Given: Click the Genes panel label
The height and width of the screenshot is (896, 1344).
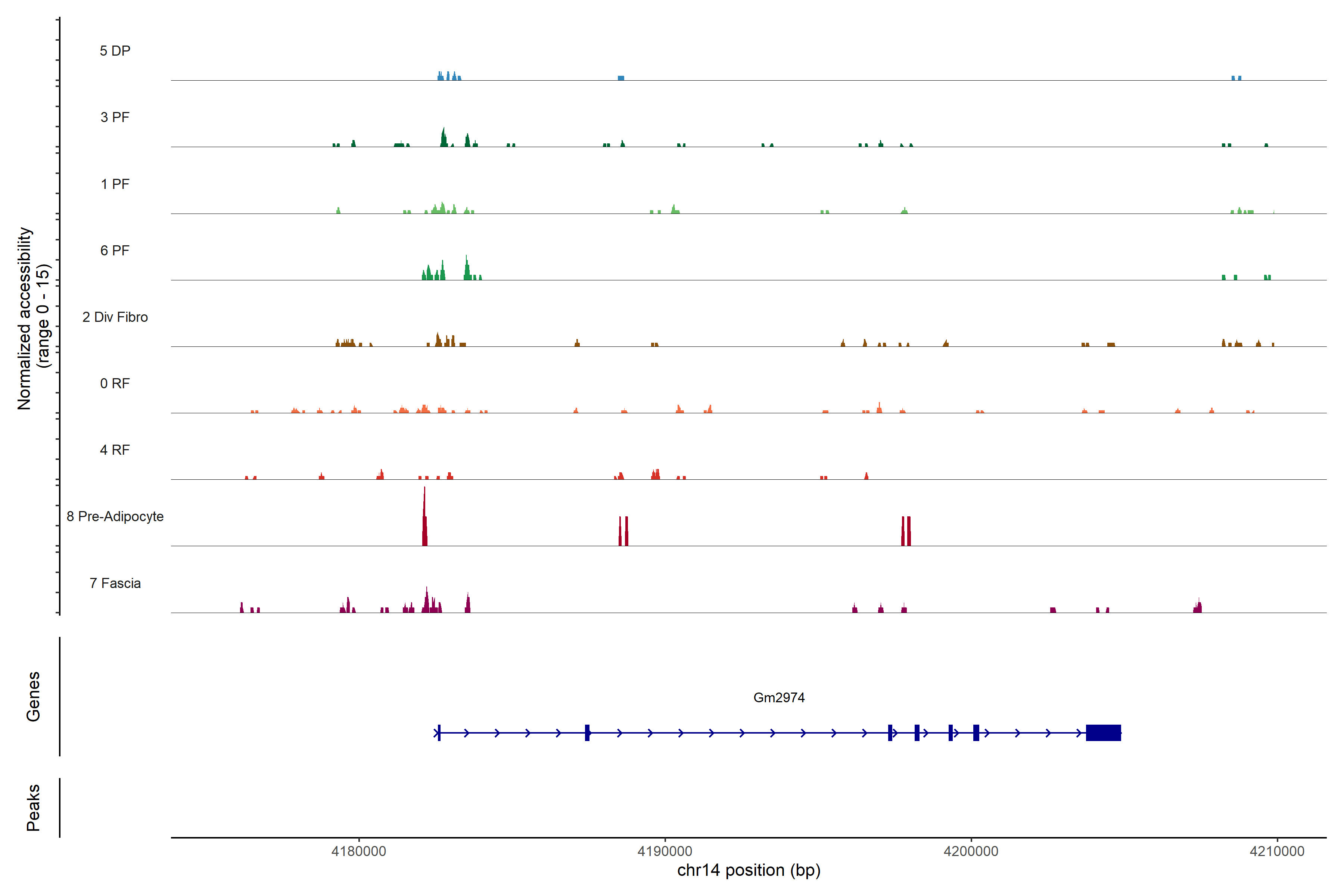Looking at the screenshot, I should (33, 696).
